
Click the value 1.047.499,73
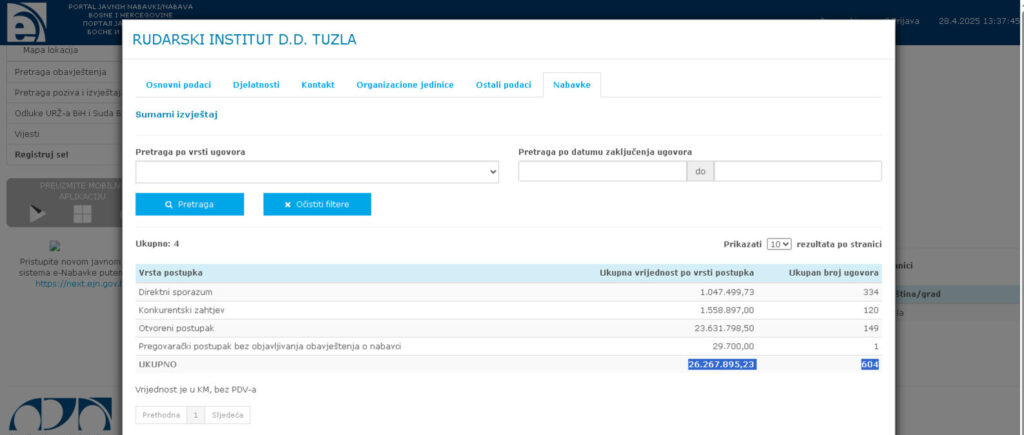[x=727, y=292]
